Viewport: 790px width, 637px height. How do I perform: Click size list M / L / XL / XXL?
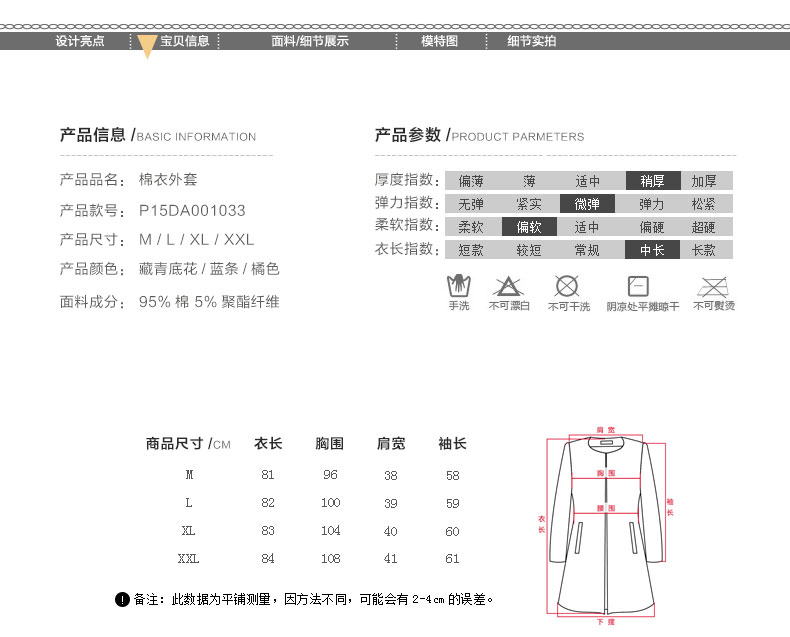pyautogui.click(x=196, y=239)
